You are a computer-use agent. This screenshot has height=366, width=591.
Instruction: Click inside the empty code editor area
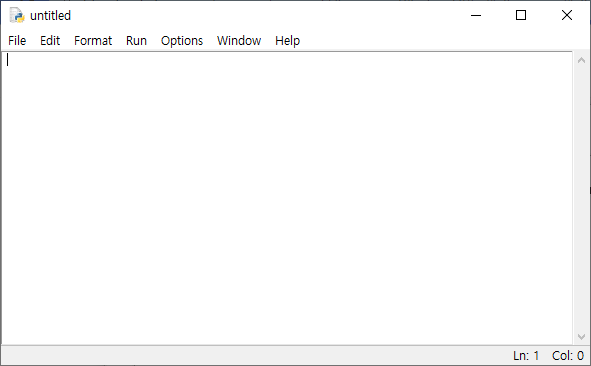click(x=287, y=198)
